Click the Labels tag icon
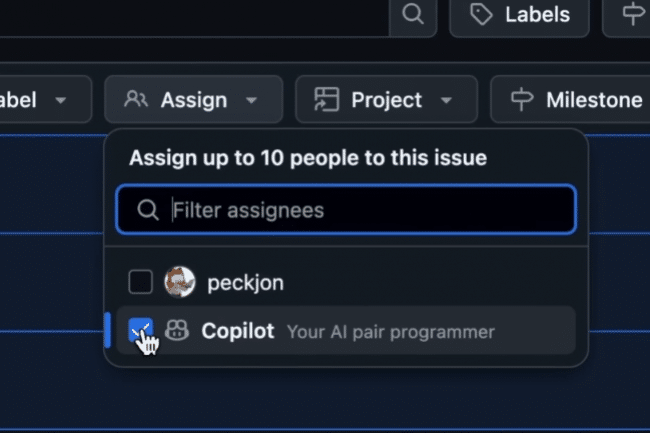Viewport: 650px width, 433px height. pyautogui.click(x=481, y=15)
